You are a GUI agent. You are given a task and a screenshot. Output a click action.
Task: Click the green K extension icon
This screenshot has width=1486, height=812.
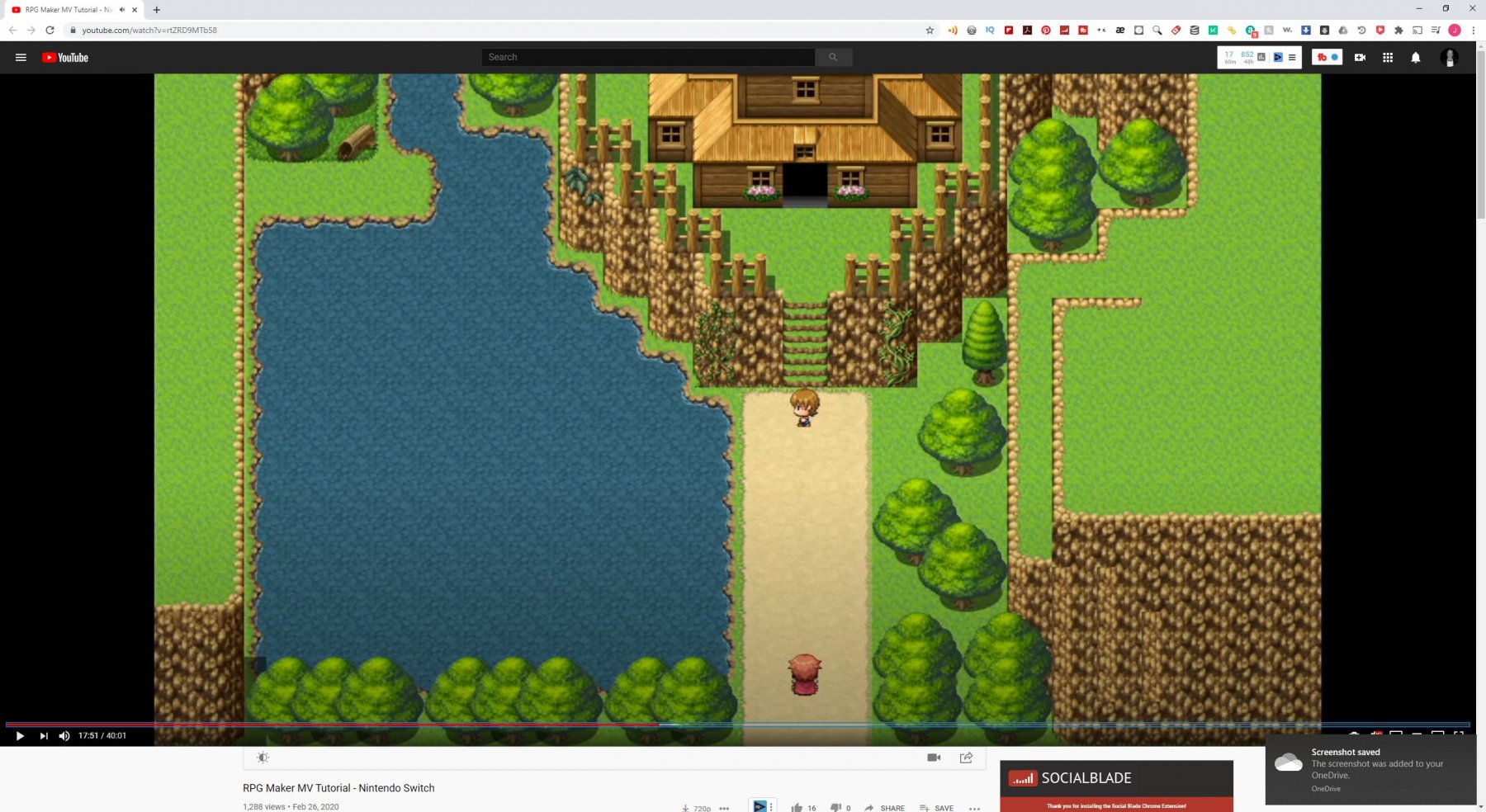coord(1213,30)
